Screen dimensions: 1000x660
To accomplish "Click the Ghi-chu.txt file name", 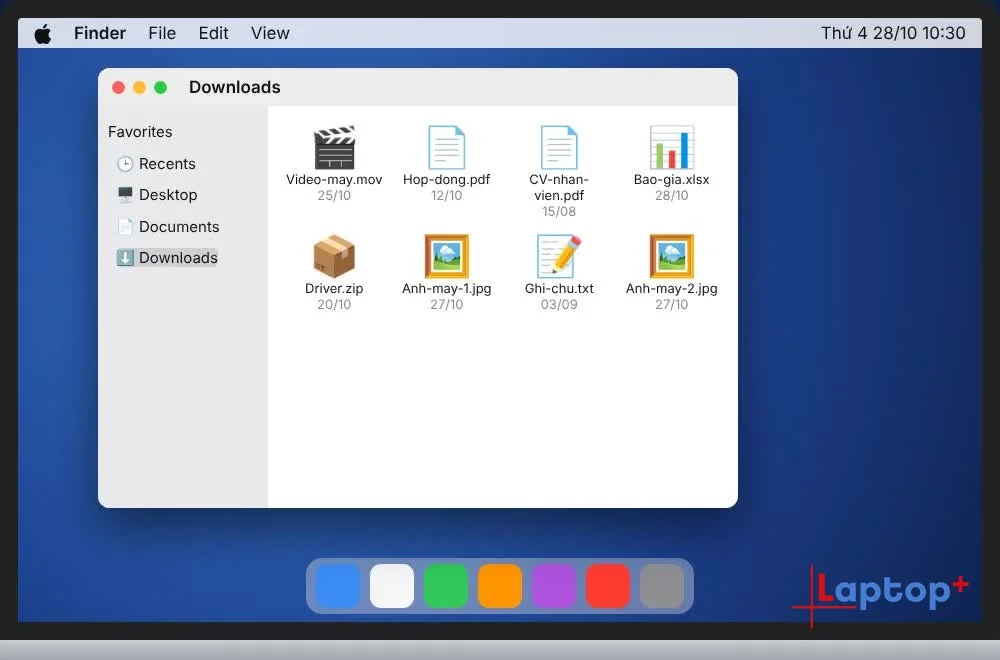I will pyautogui.click(x=559, y=288).
